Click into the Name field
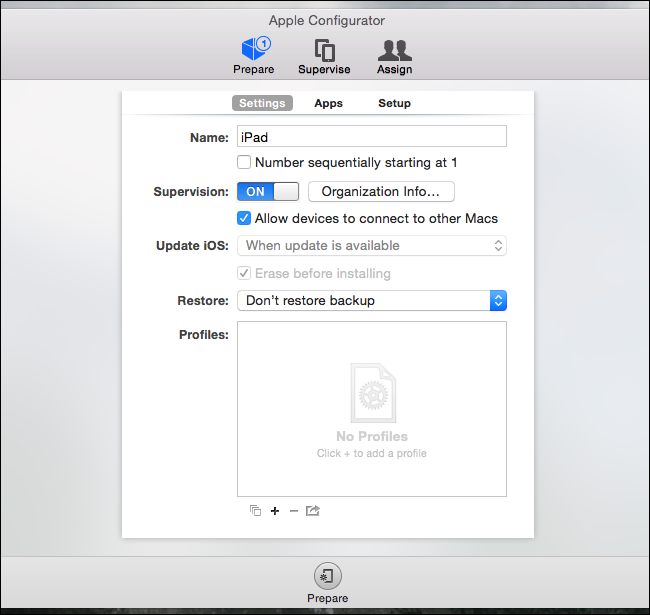This screenshot has height=615, width=650. [x=372, y=136]
